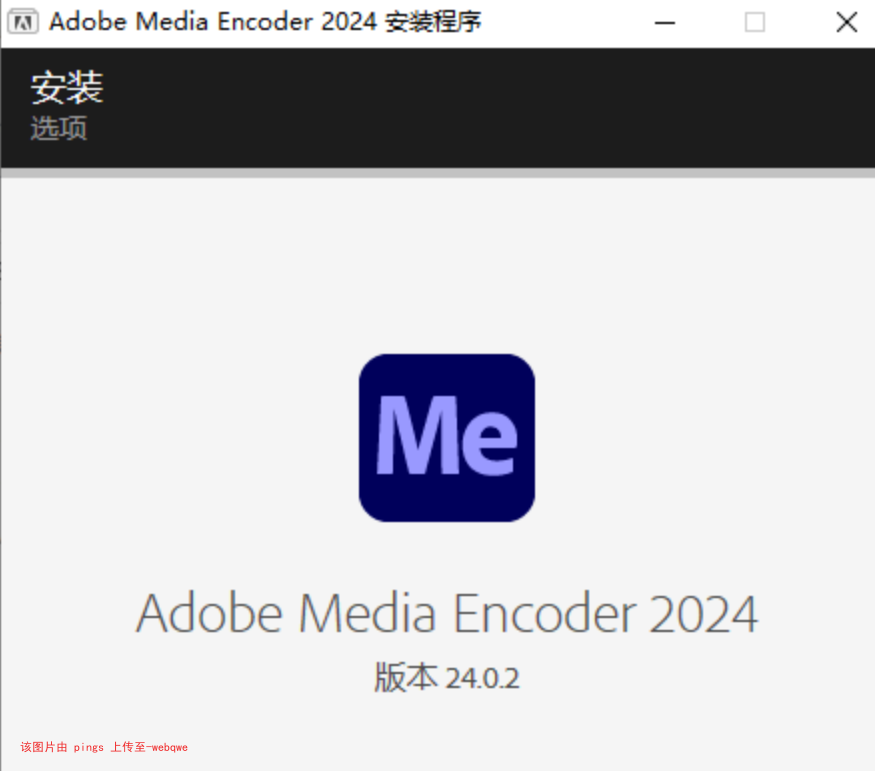Select the 选项 label under 安装
875x771 pixels.
pyautogui.click(x=59, y=128)
